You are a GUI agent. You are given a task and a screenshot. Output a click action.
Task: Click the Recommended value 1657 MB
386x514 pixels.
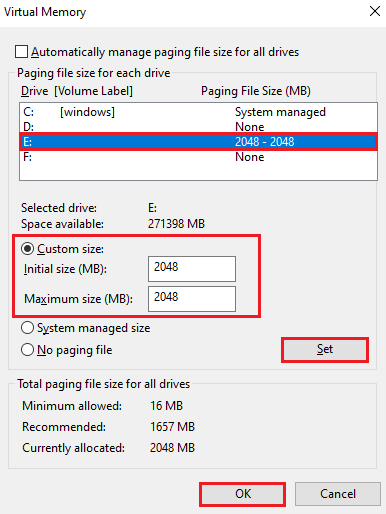(172, 427)
